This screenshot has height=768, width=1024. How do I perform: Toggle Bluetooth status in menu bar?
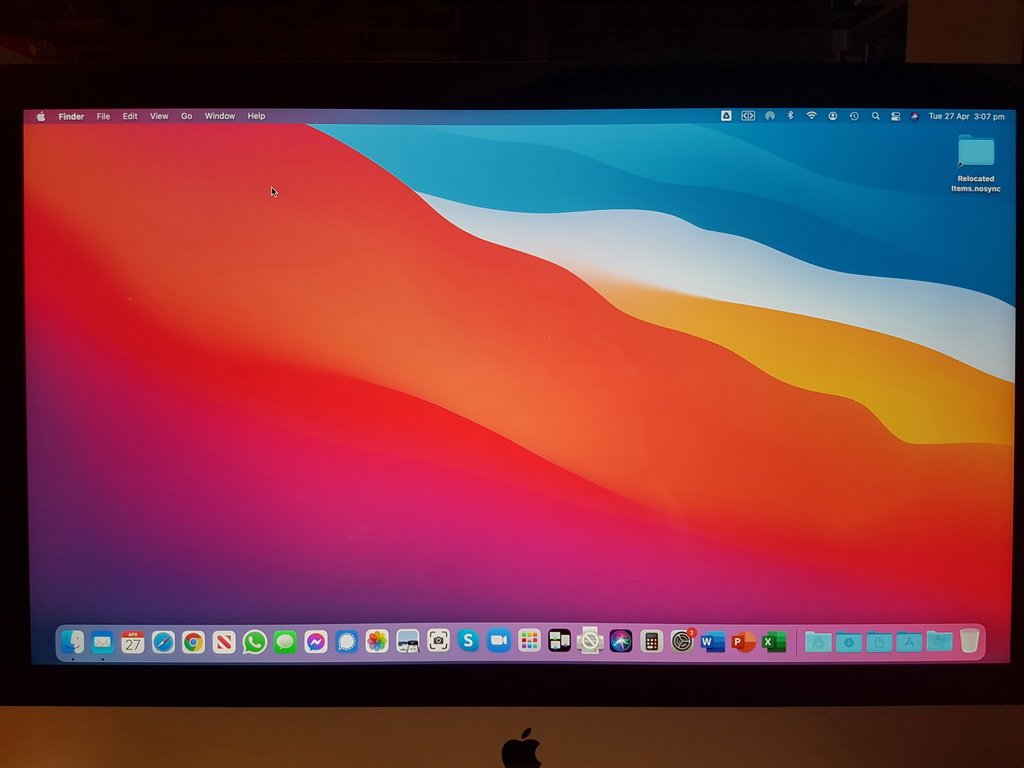[791, 115]
